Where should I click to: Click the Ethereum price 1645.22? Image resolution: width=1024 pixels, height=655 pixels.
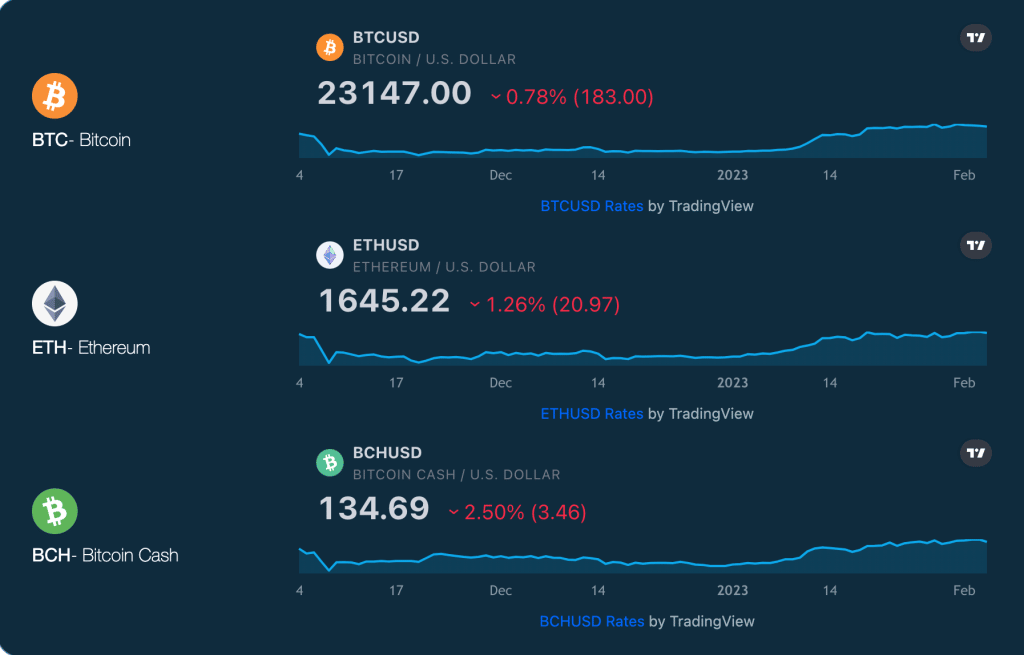(385, 300)
